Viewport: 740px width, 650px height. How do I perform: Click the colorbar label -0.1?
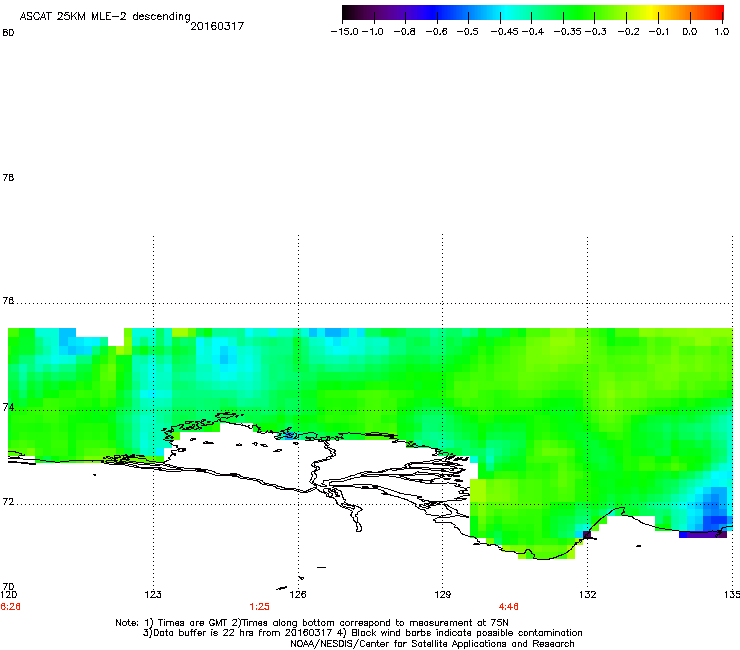[659, 32]
